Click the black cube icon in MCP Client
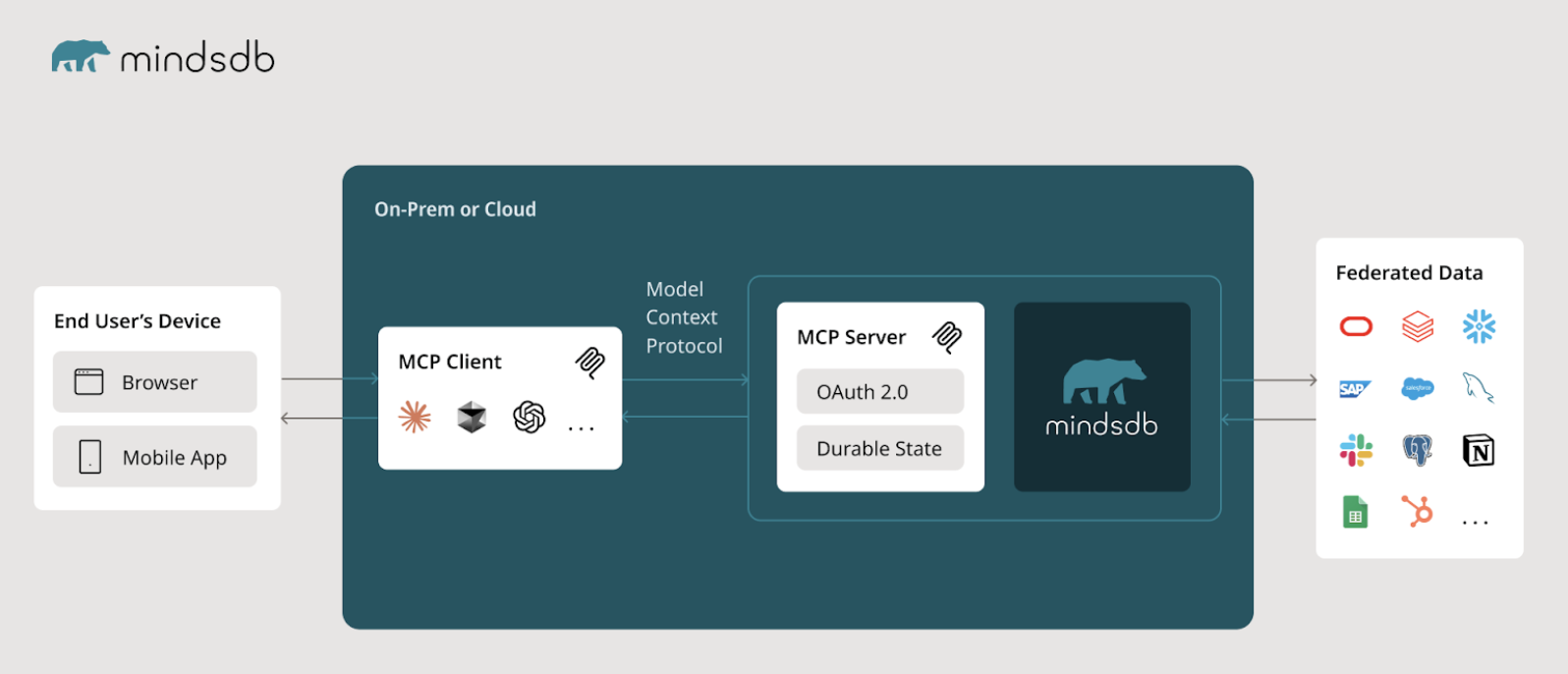Viewport: 1568px width, 674px height. pos(472,417)
